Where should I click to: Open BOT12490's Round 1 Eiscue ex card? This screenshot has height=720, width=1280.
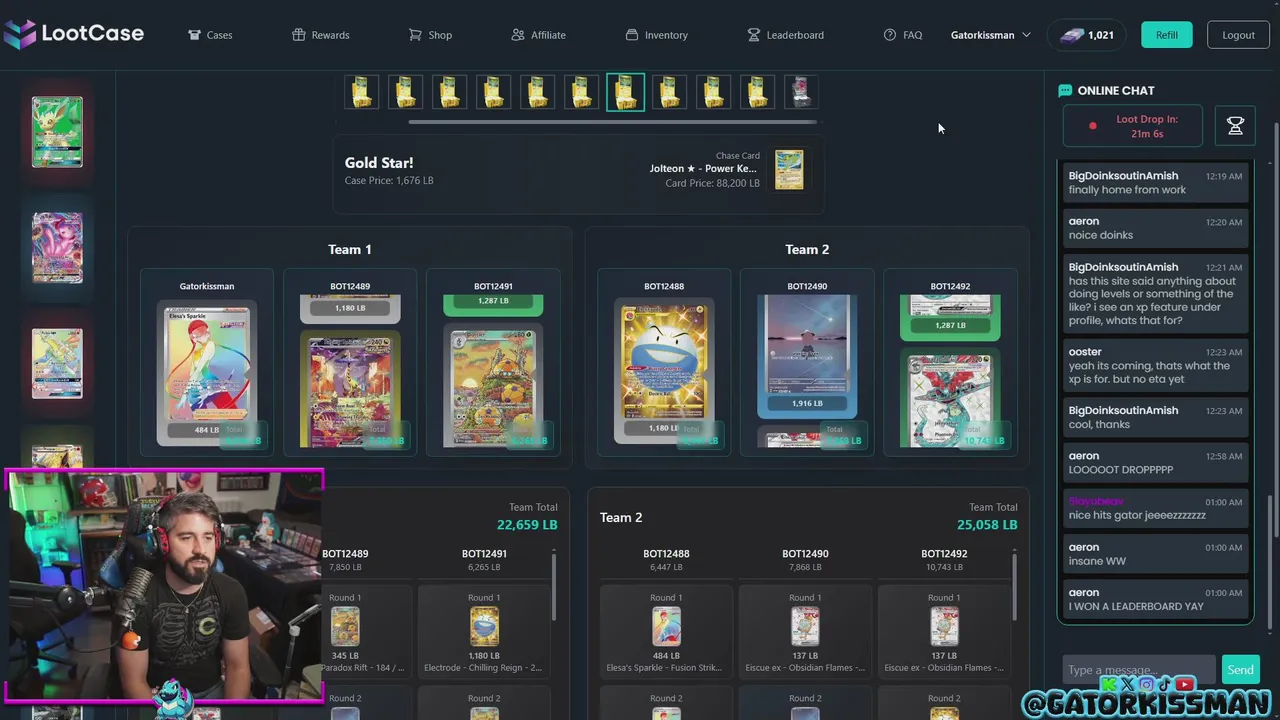point(805,628)
